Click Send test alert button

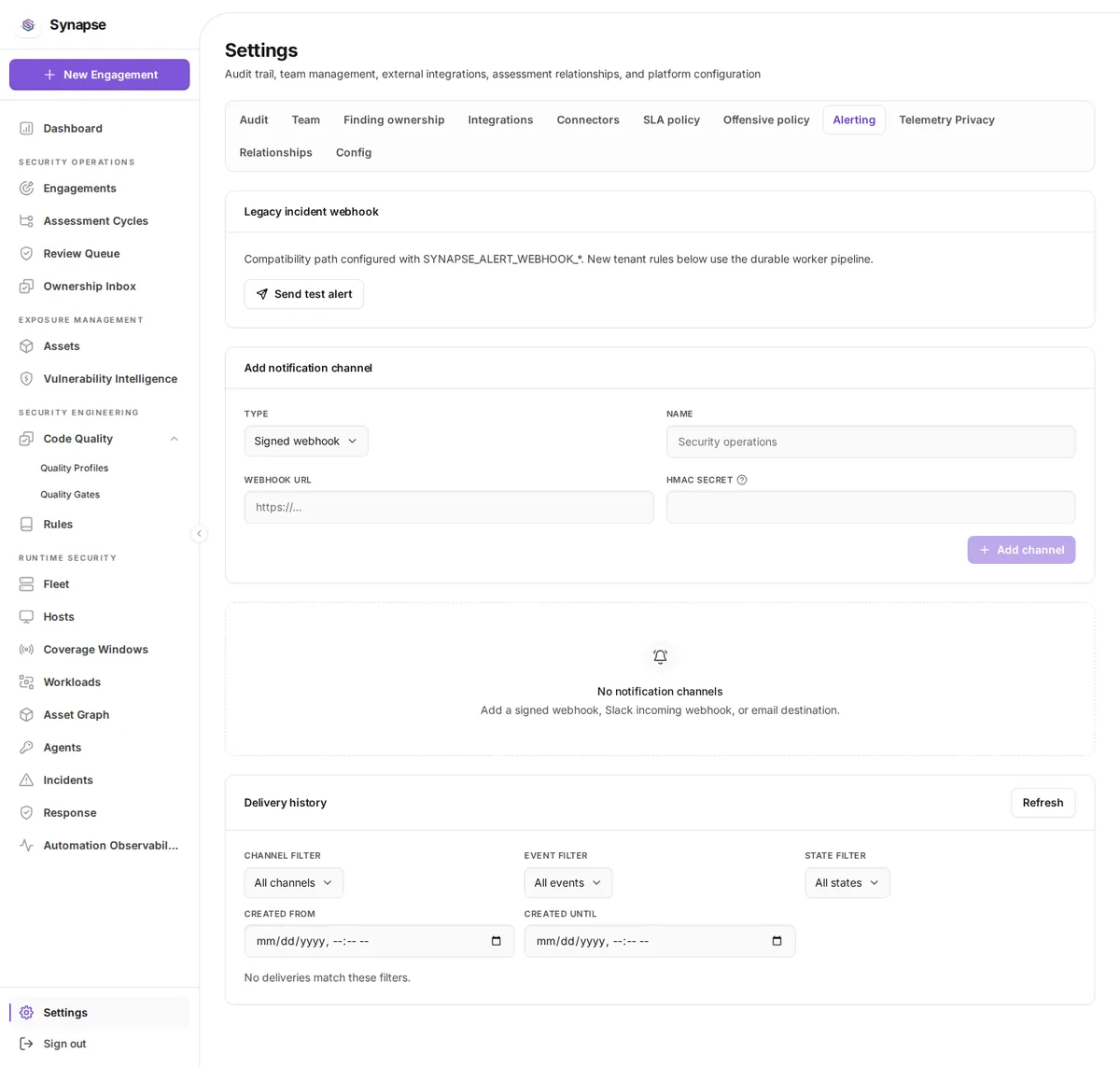tap(304, 294)
